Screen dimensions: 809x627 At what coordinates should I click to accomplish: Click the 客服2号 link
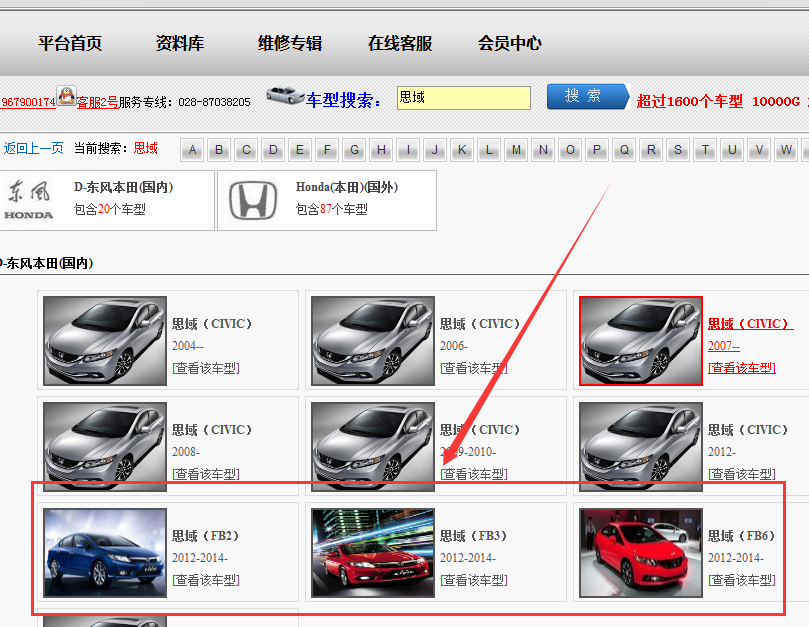pyautogui.click(x=98, y=102)
